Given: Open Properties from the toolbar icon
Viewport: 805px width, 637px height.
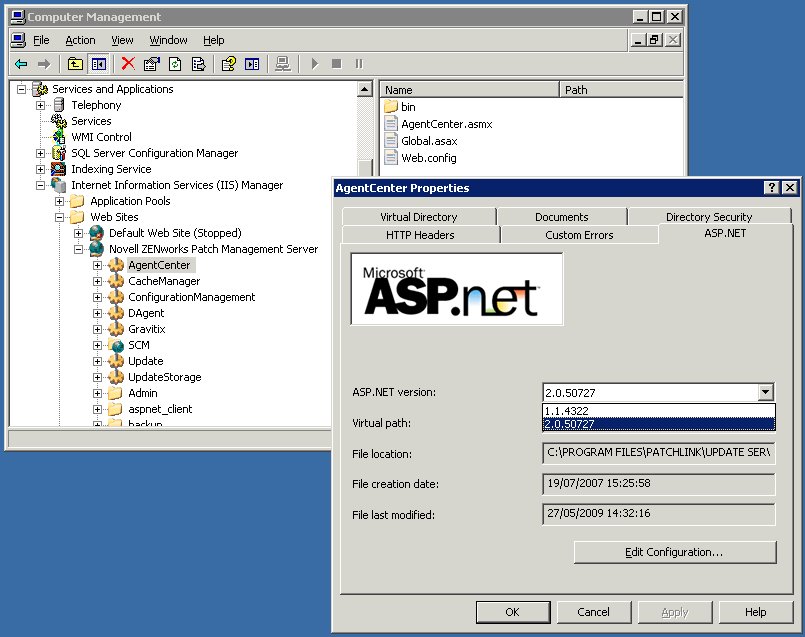Looking at the screenshot, I should 151,64.
